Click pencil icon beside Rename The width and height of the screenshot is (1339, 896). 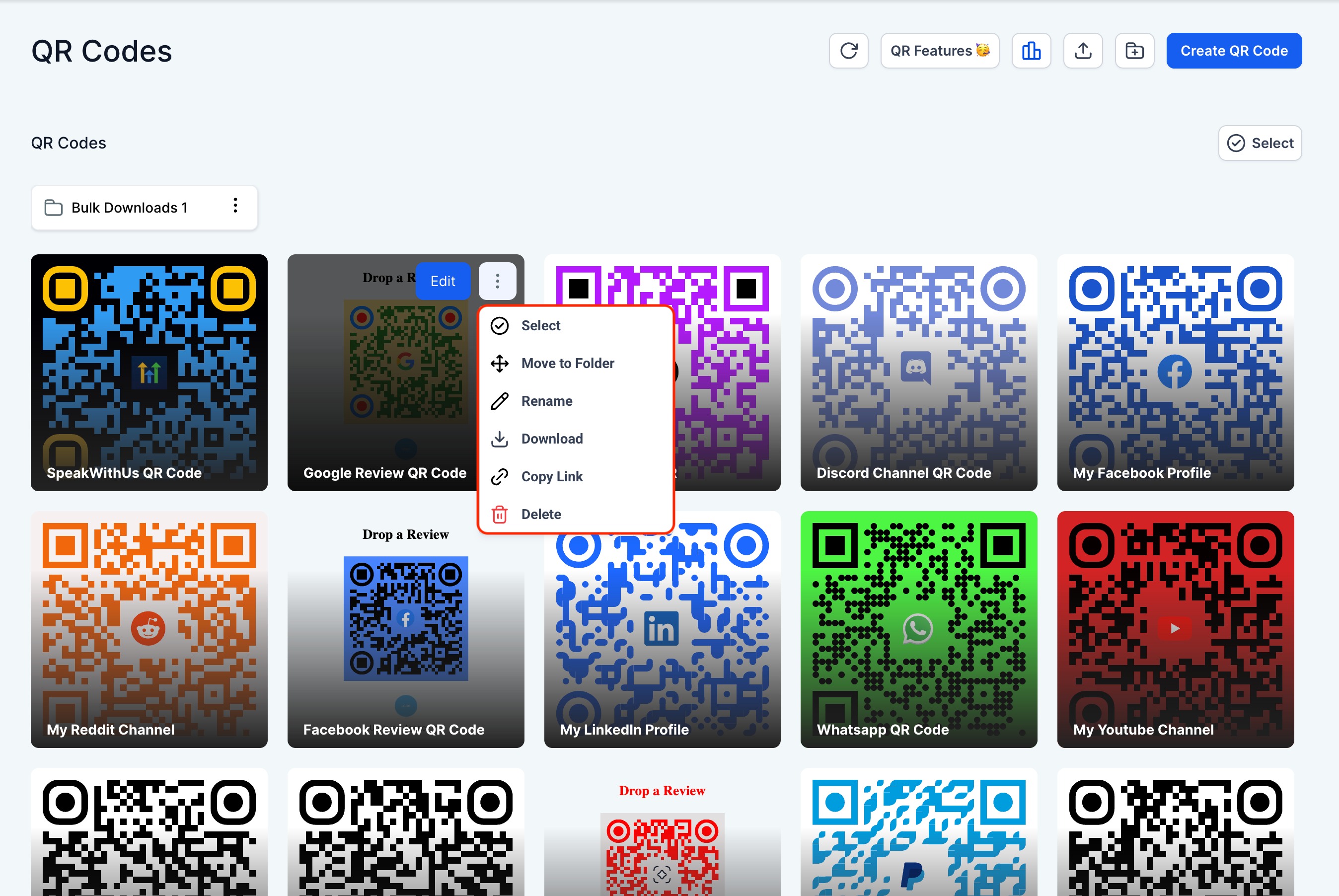click(x=499, y=401)
